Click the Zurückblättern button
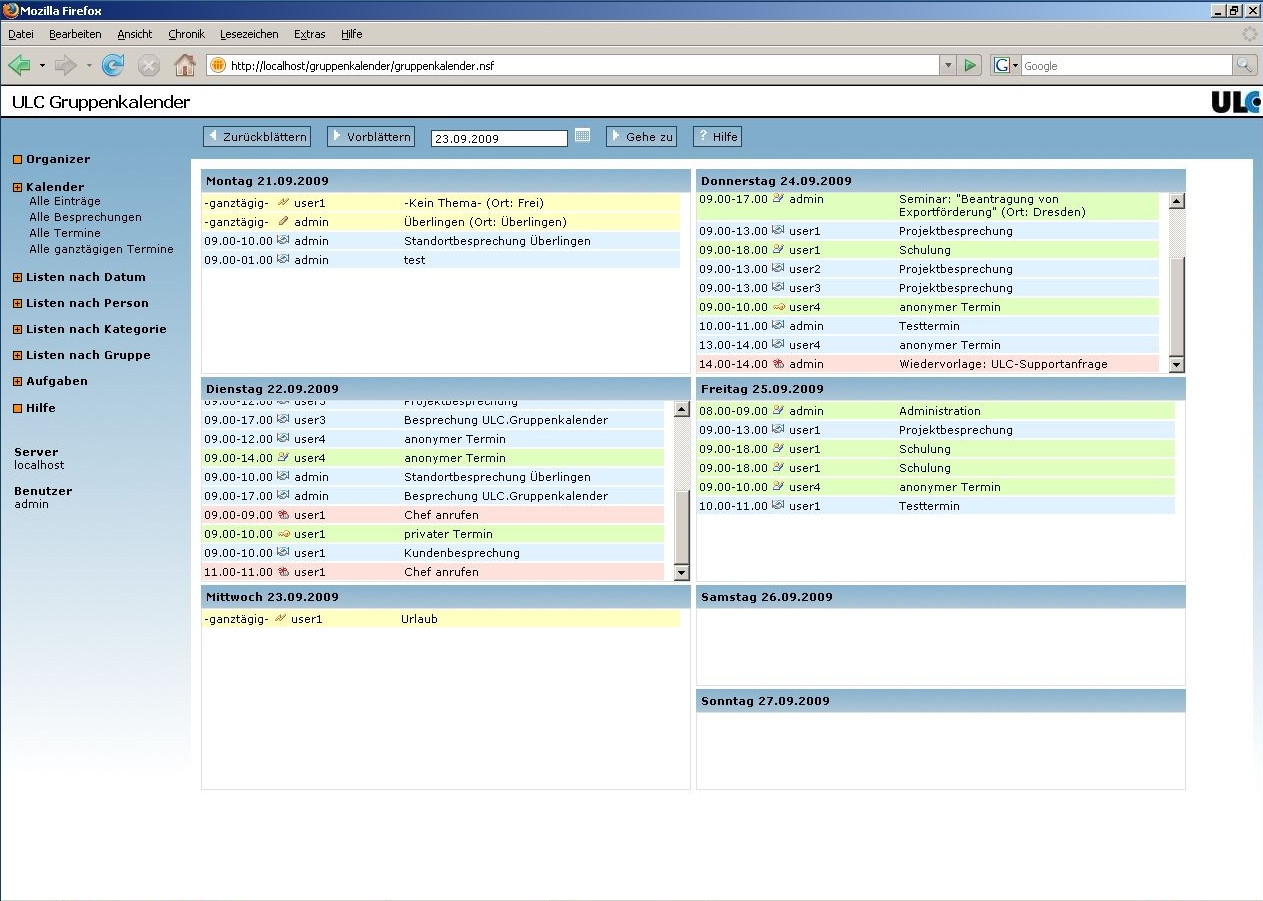Viewport: 1263px width, 901px height. pos(257,137)
